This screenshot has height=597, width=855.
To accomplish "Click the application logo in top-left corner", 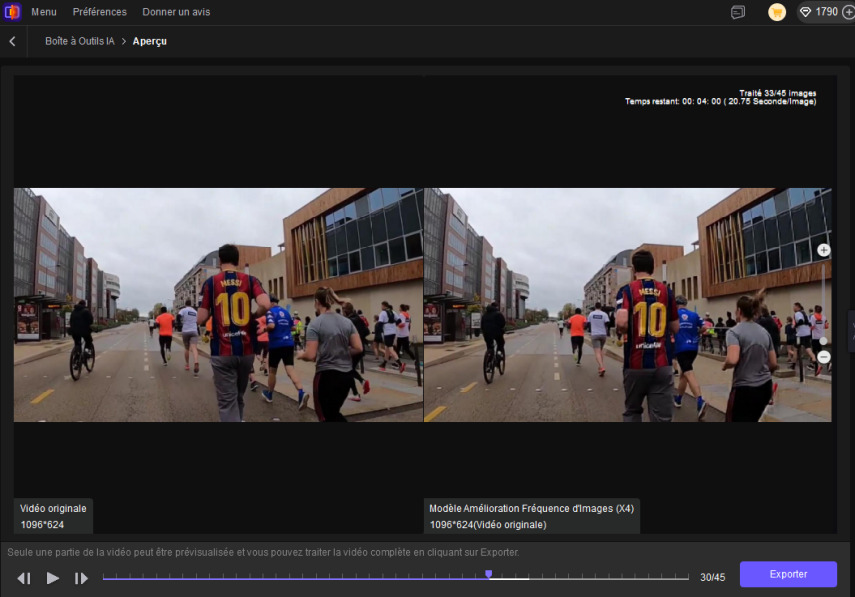I will coord(11,11).
